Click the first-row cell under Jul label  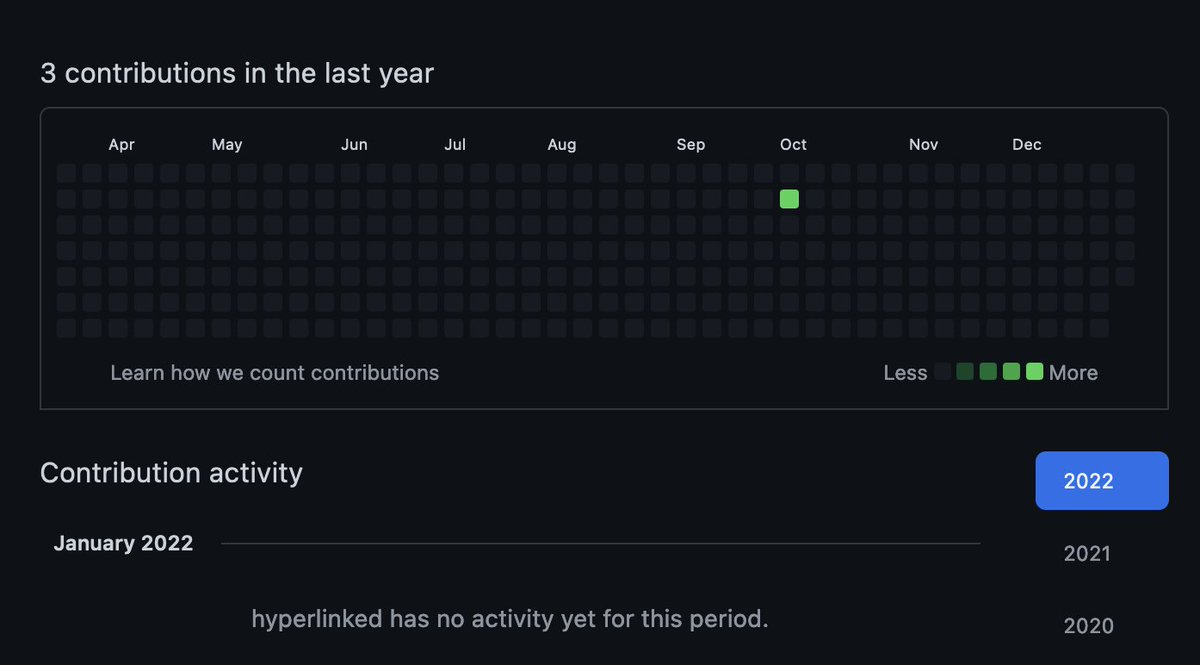point(453,173)
